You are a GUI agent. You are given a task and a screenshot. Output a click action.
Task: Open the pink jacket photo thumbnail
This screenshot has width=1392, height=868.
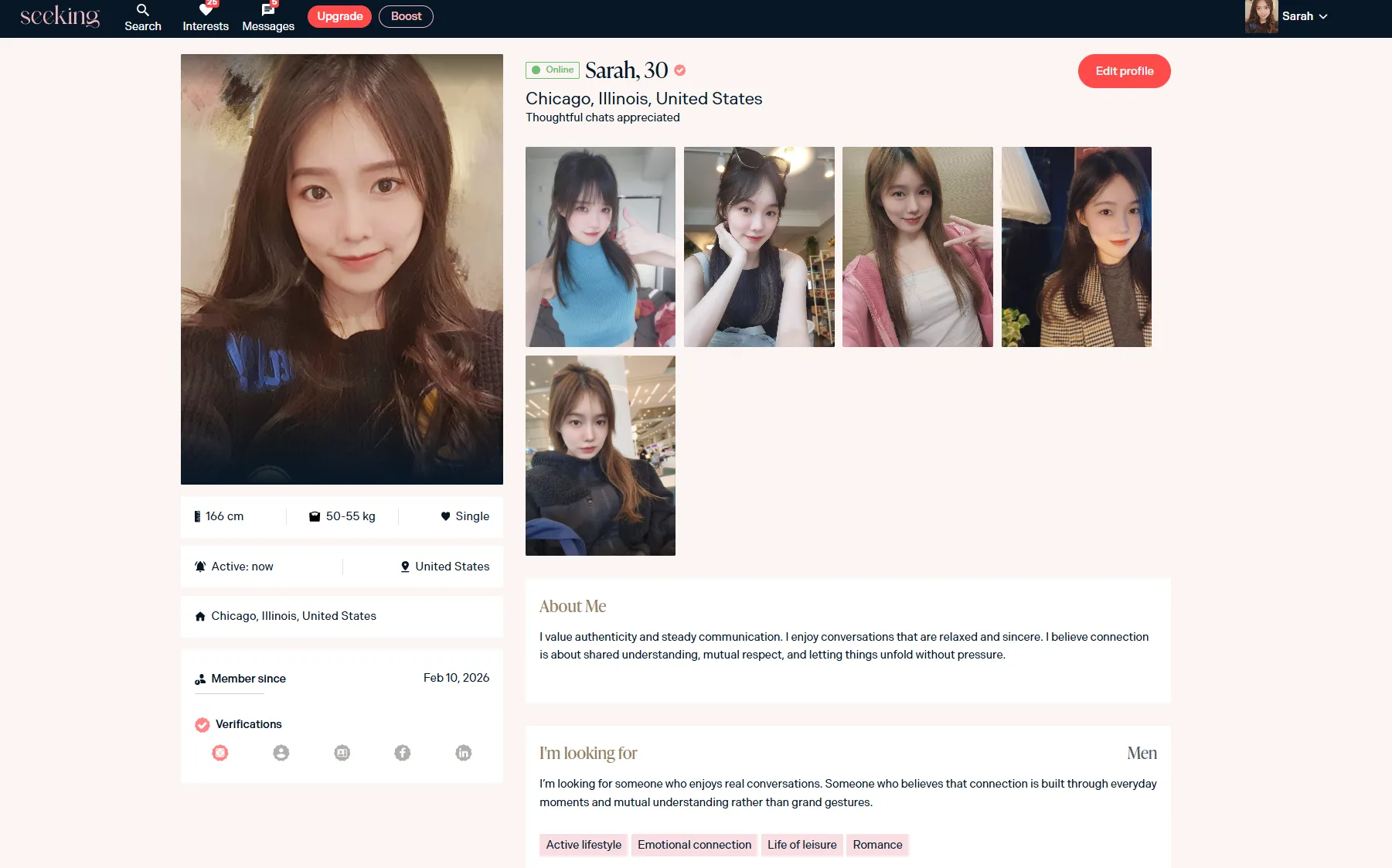click(917, 247)
